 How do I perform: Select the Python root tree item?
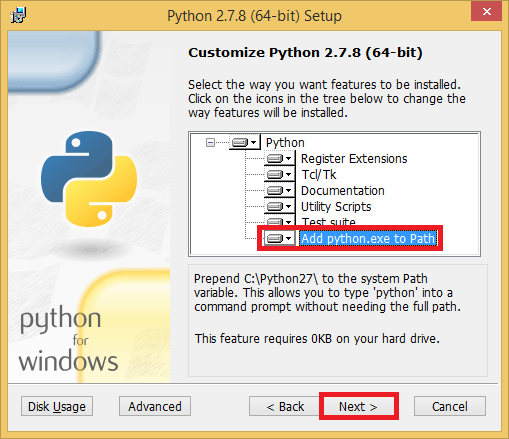point(285,143)
